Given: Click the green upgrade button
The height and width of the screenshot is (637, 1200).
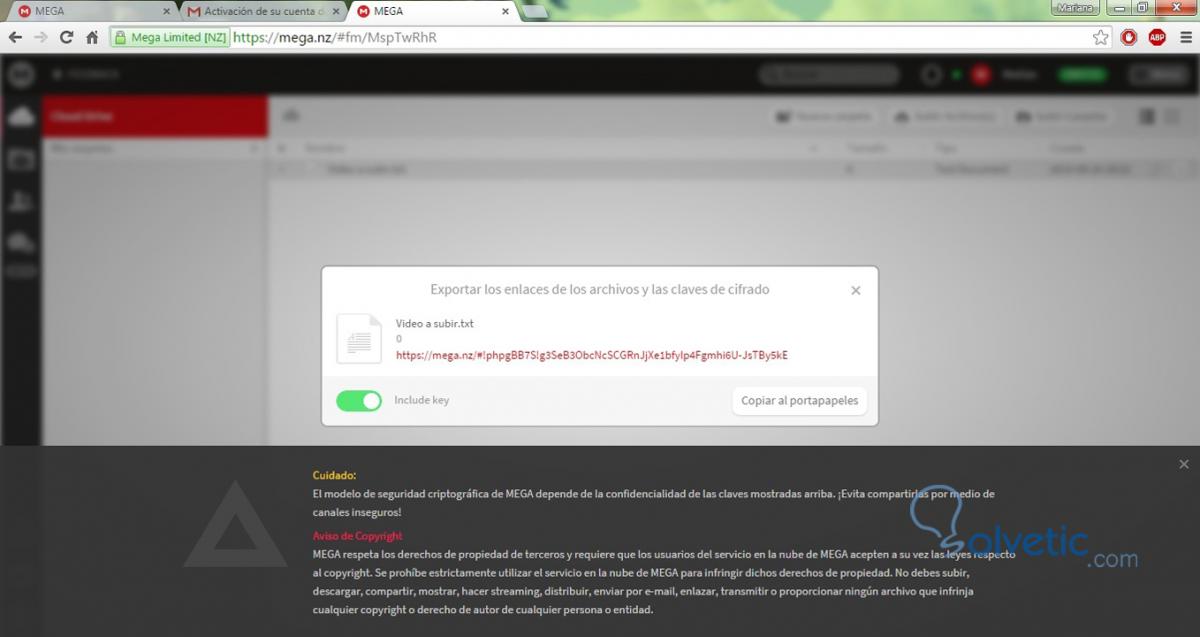Looking at the screenshot, I should [x=1082, y=74].
